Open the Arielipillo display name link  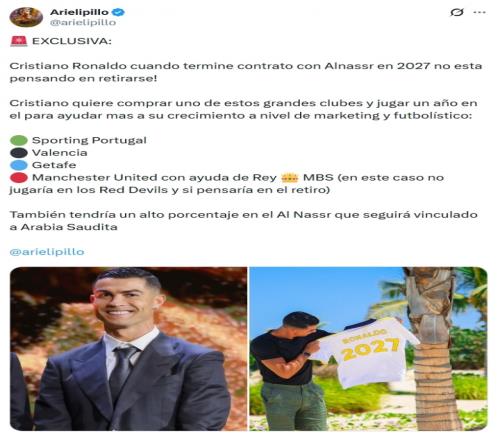79,12
